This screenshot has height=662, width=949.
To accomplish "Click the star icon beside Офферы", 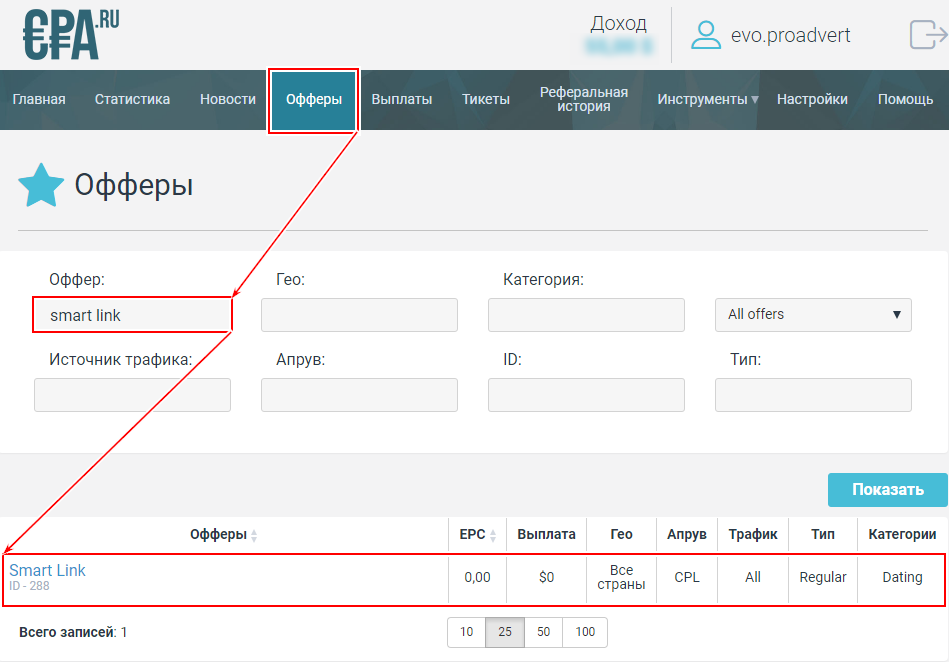I will (x=41, y=185).
